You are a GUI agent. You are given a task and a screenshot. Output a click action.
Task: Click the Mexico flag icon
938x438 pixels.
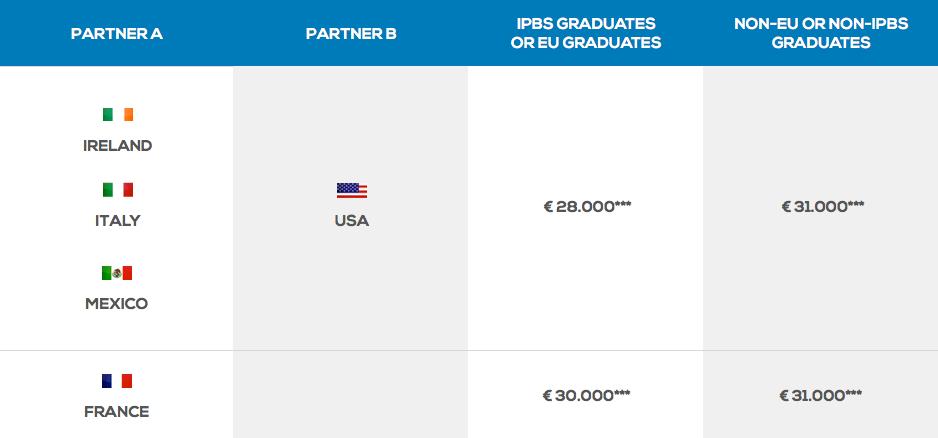[x=117, y=273]
